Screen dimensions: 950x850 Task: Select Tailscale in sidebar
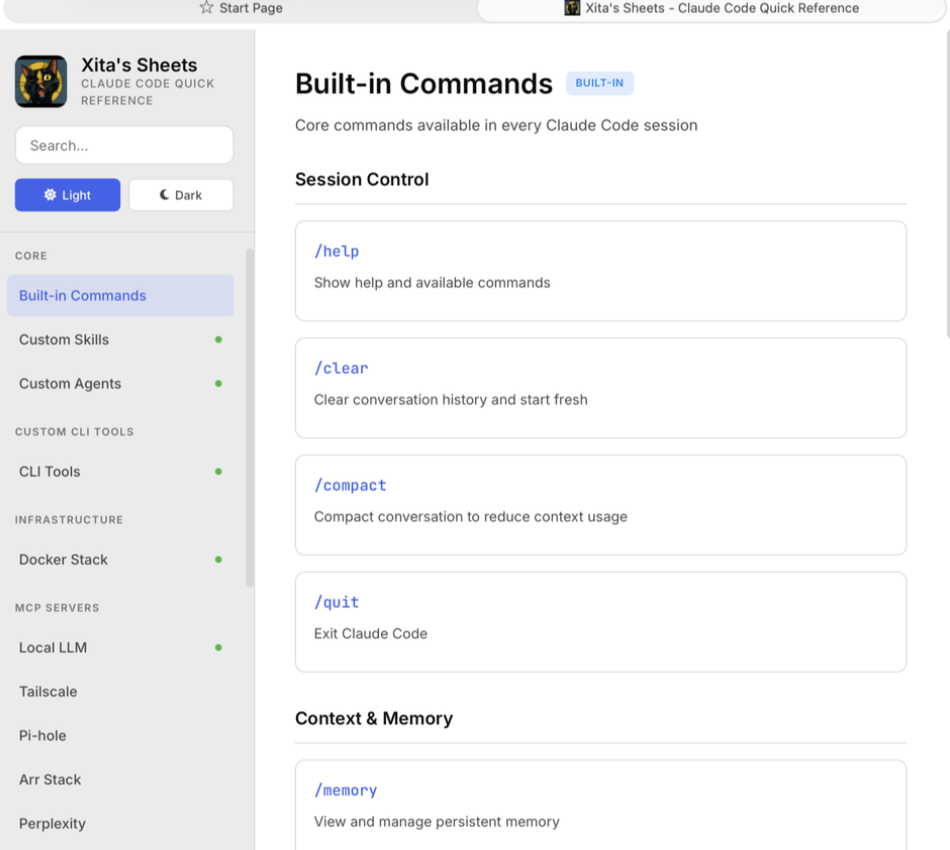[x=120, y=692]
